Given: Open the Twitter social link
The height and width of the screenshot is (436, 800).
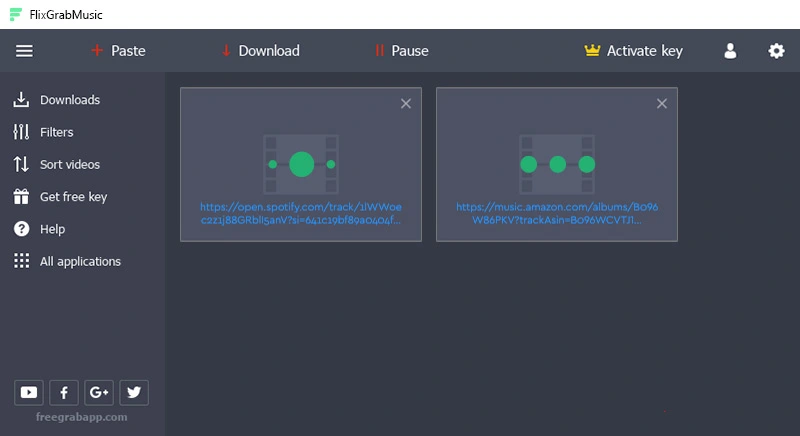Looking at the screenshot, I should (x=134, y=393).
